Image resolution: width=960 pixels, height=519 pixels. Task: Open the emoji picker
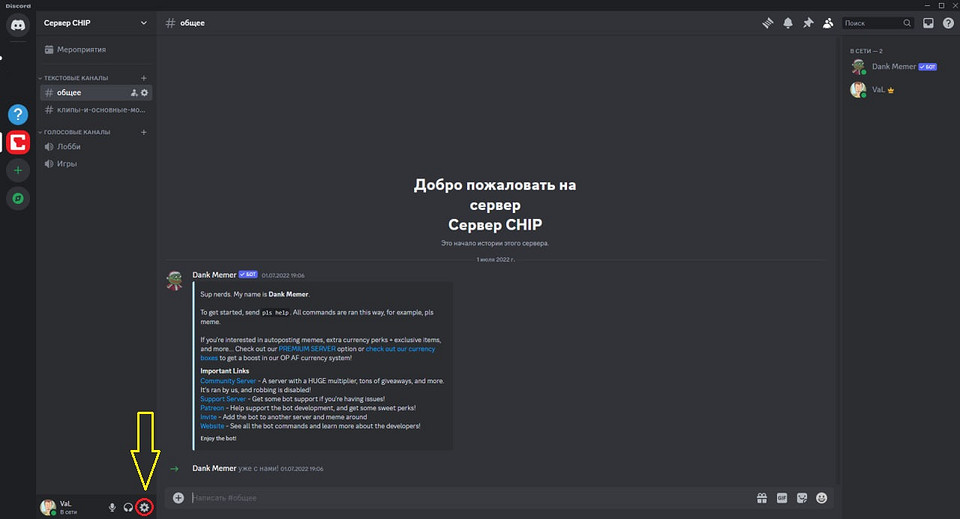[x=821, y=497]
